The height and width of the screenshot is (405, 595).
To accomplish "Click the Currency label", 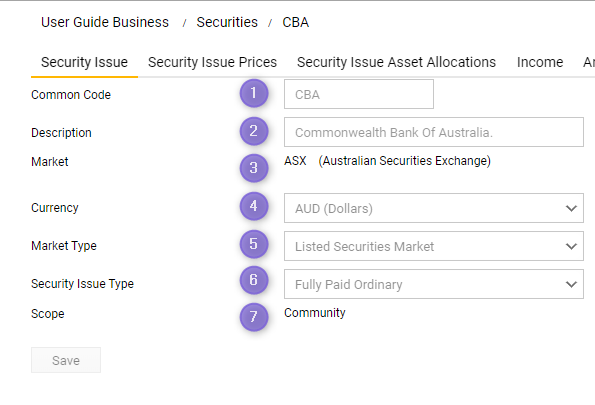I will coord(55,208).
